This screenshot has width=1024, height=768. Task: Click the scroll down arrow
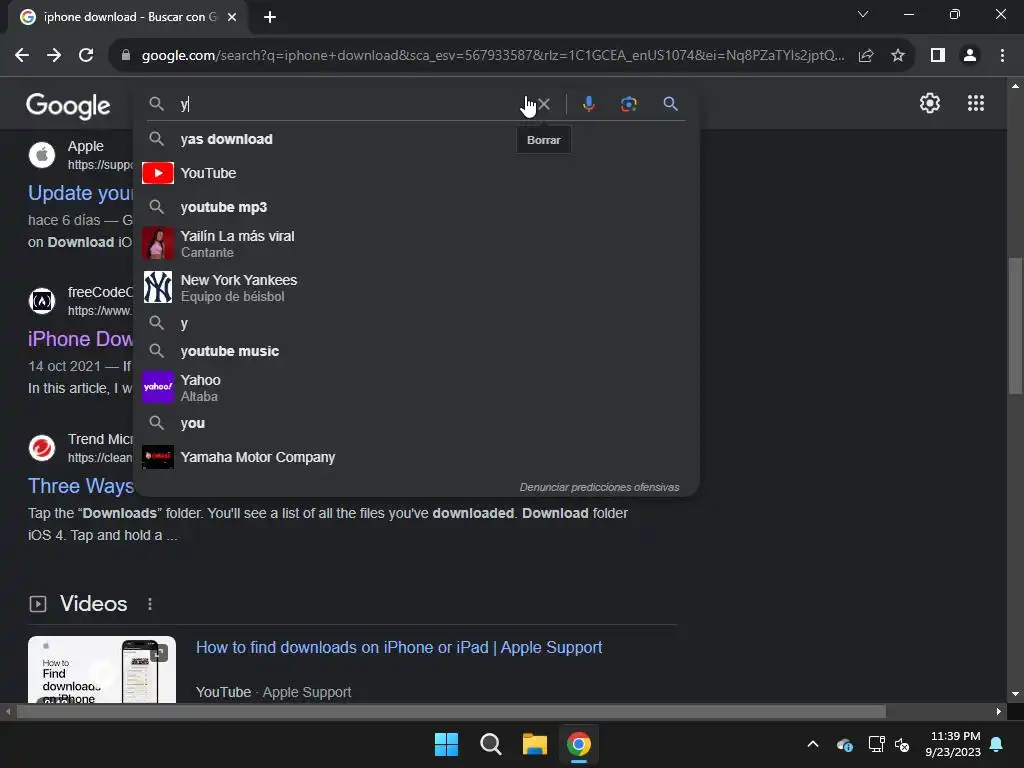coord(1015,695)
